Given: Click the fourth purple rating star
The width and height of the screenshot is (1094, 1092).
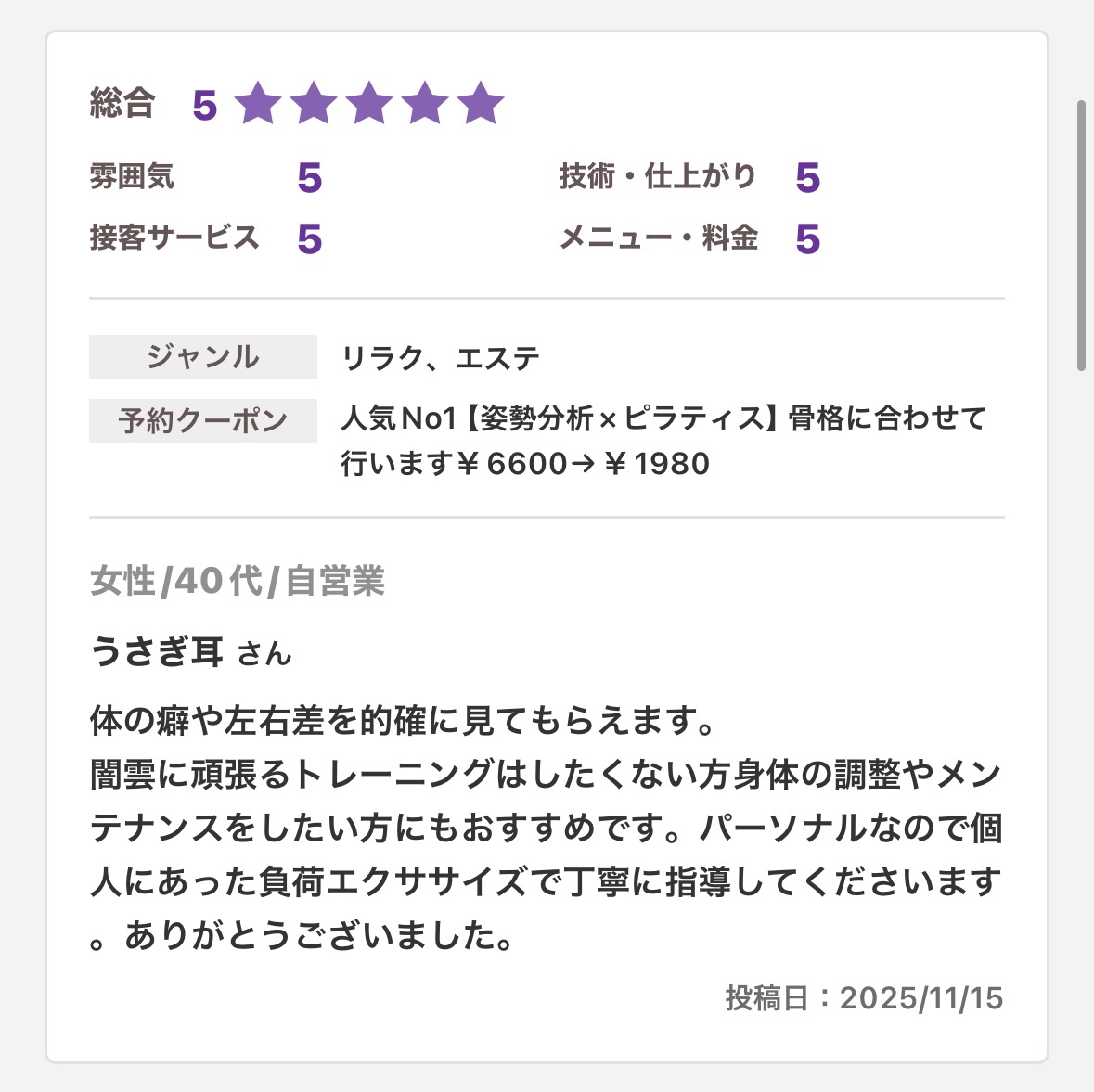Looking at the screenshot, I should pyautogui.click(x=425, y=103).
